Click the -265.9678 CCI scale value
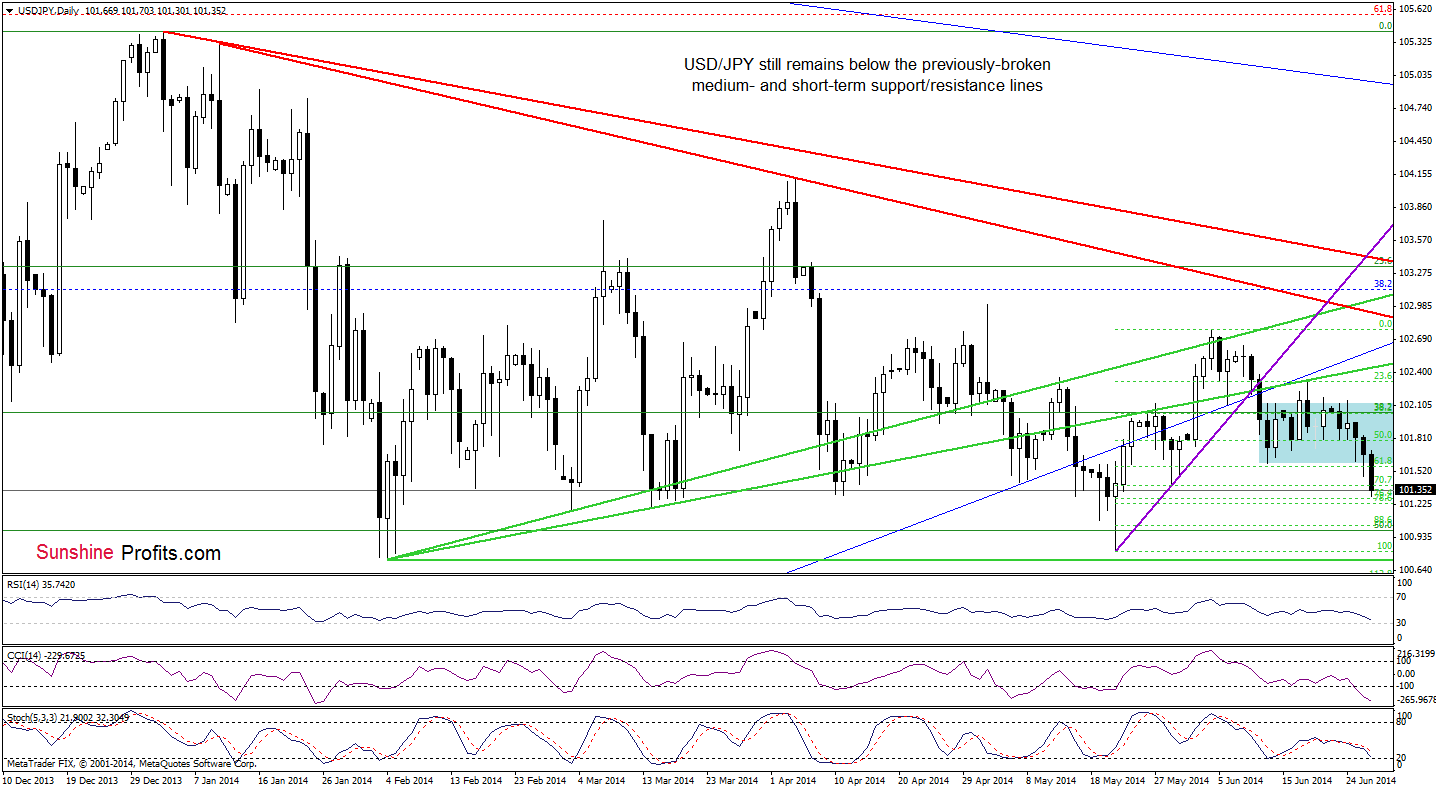The width and height of the screenshot is (1436, 789). point(1415,700)
